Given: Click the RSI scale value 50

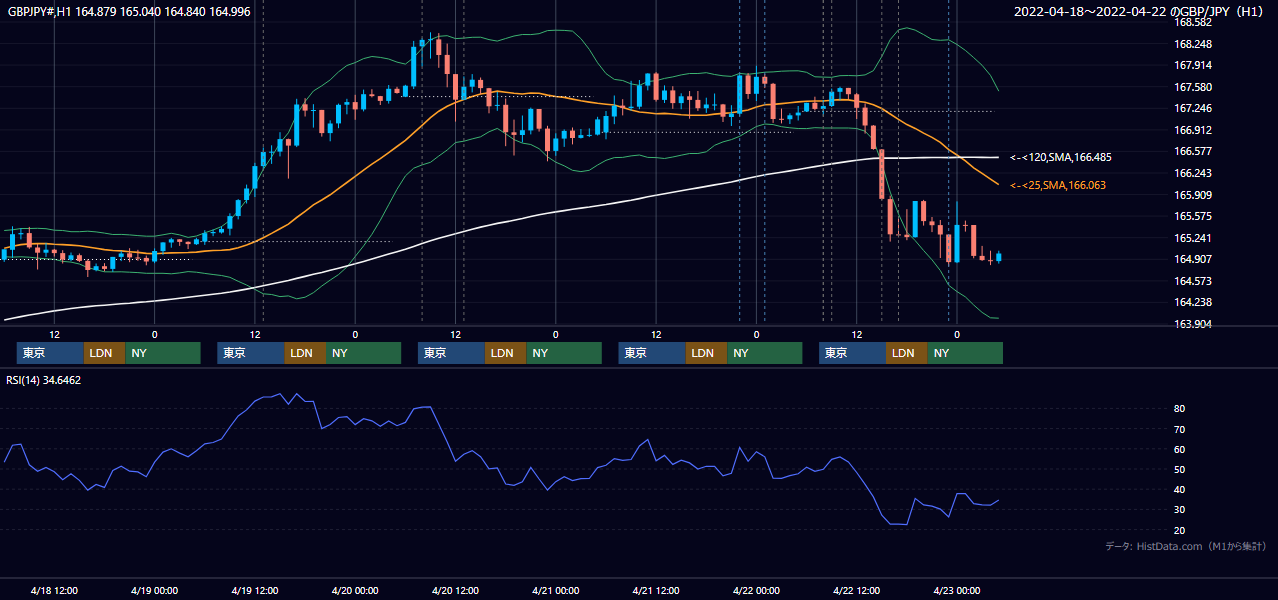Looking at the screenshot, I should [1180, 469].
